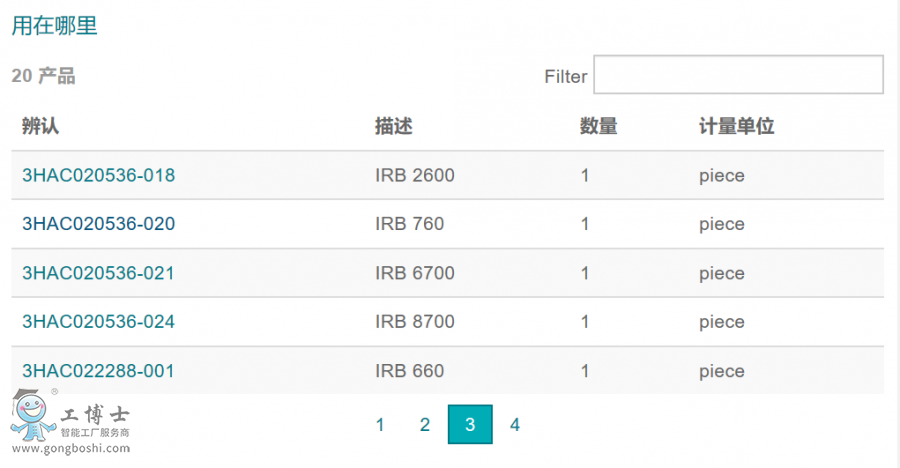Click the 描述 column header
The height and width of the screenshot is (468, 900).
(394, 127)
